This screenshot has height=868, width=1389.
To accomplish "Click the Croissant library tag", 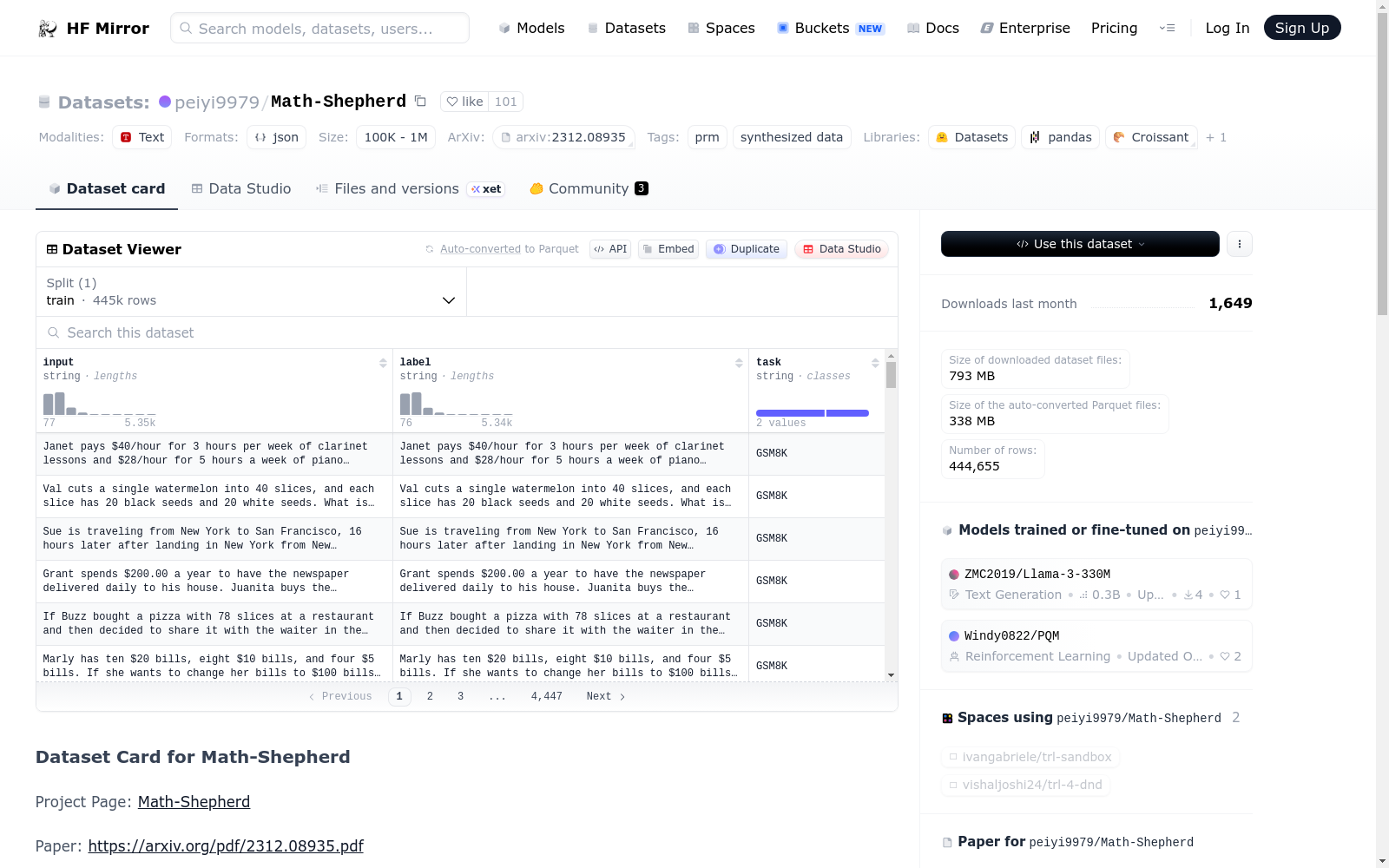I will (1151, 137).
